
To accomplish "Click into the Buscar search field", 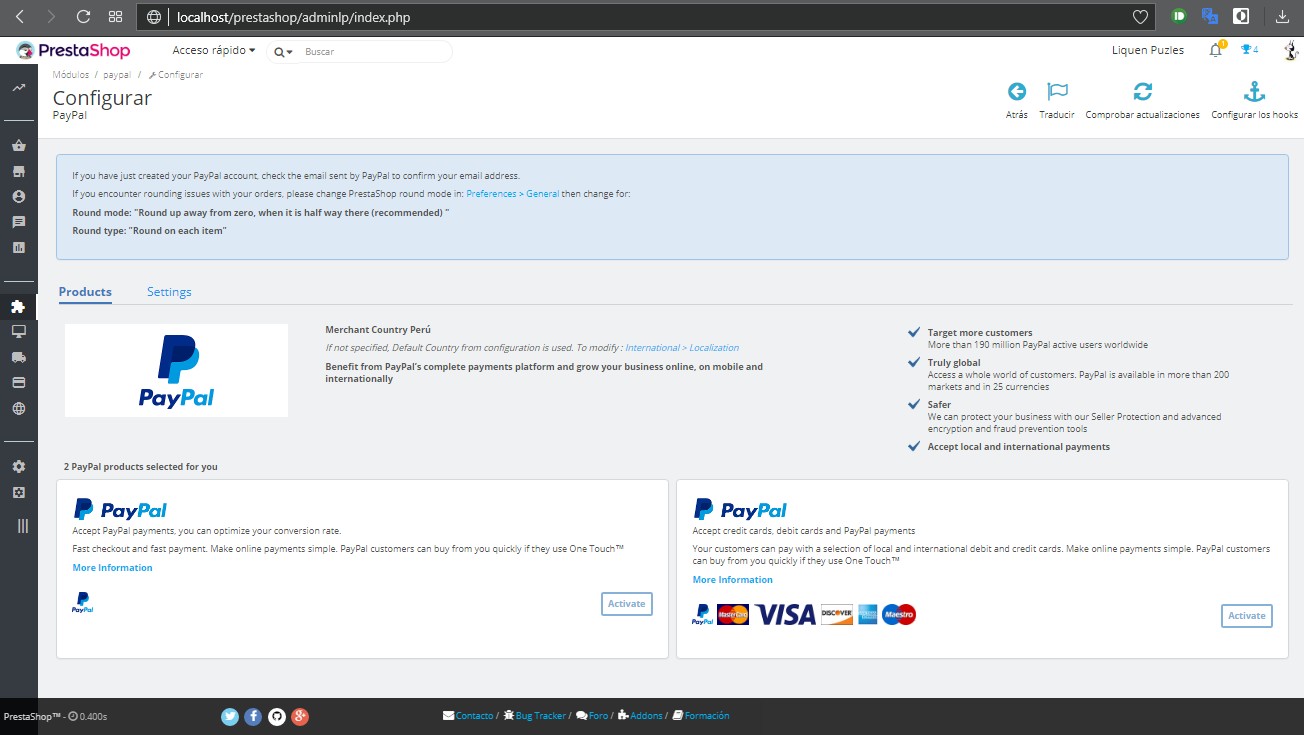I will tap(375, 51).
